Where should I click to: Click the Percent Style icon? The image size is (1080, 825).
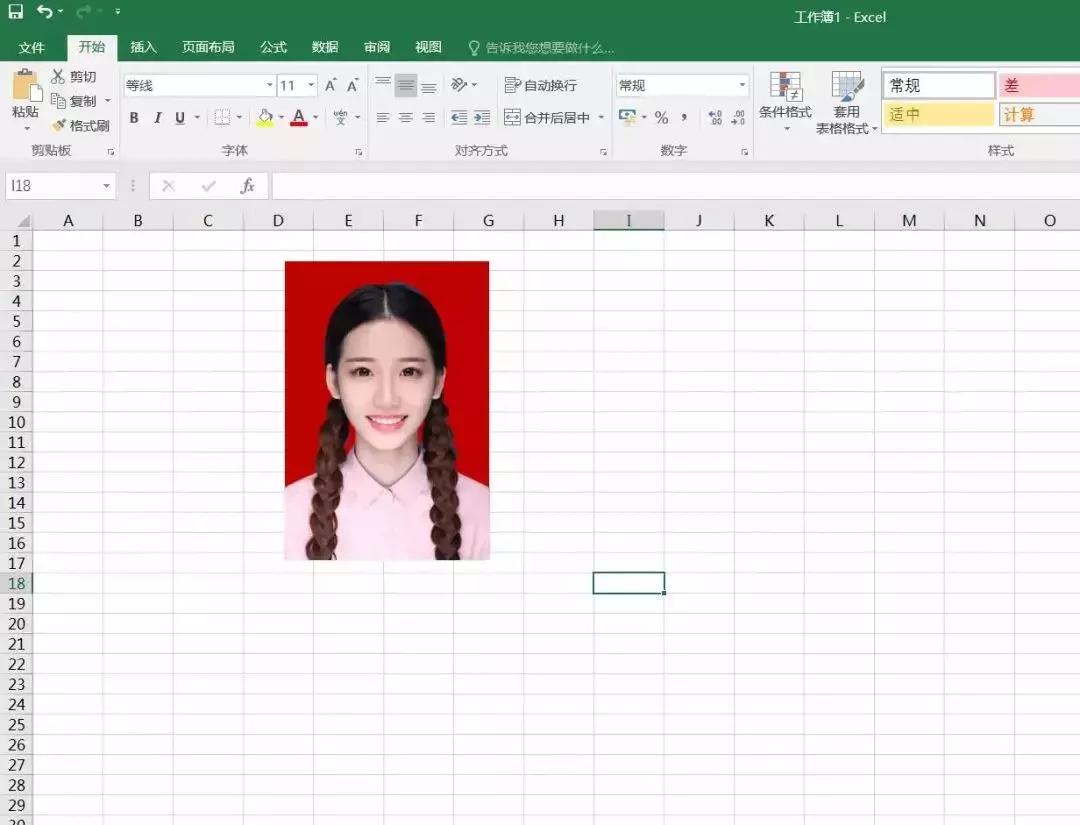coord(661,118)
